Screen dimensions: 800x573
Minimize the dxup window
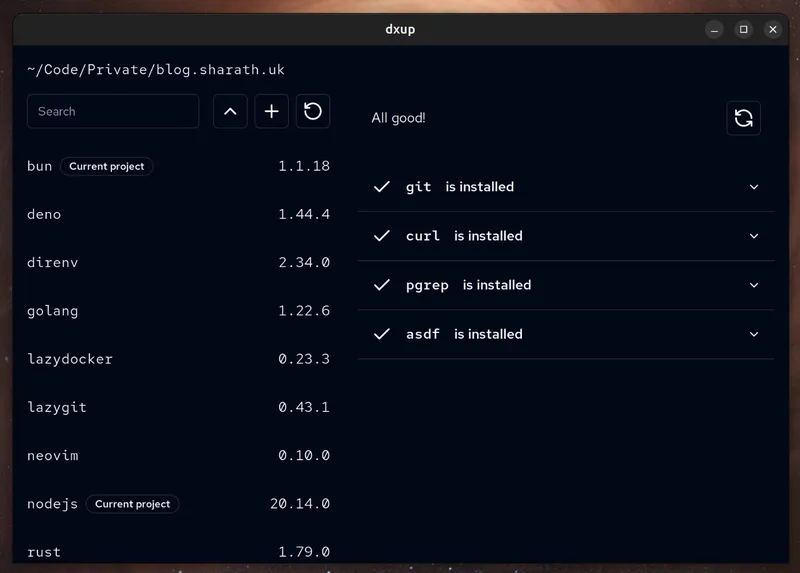click(x=714, y=30)
